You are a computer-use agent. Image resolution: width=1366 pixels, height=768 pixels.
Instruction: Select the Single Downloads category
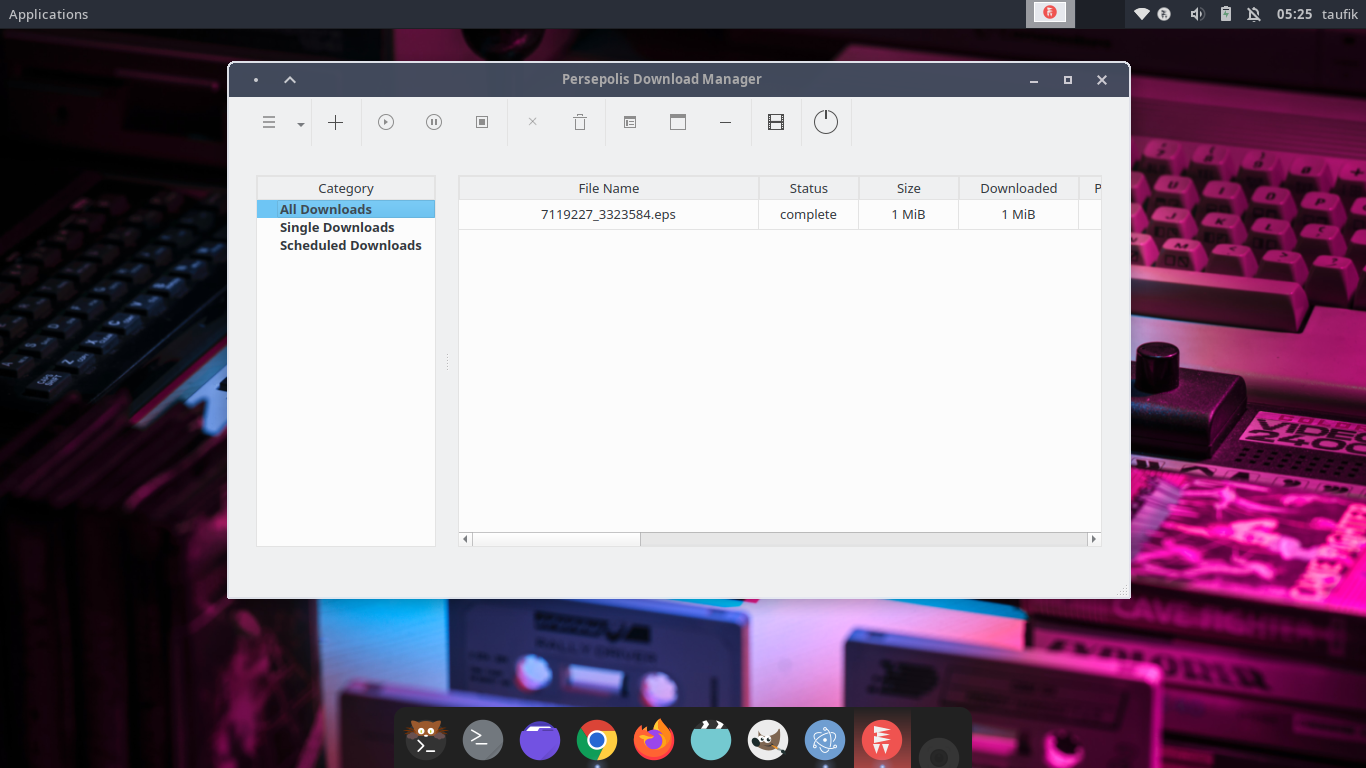coord(337,227)
